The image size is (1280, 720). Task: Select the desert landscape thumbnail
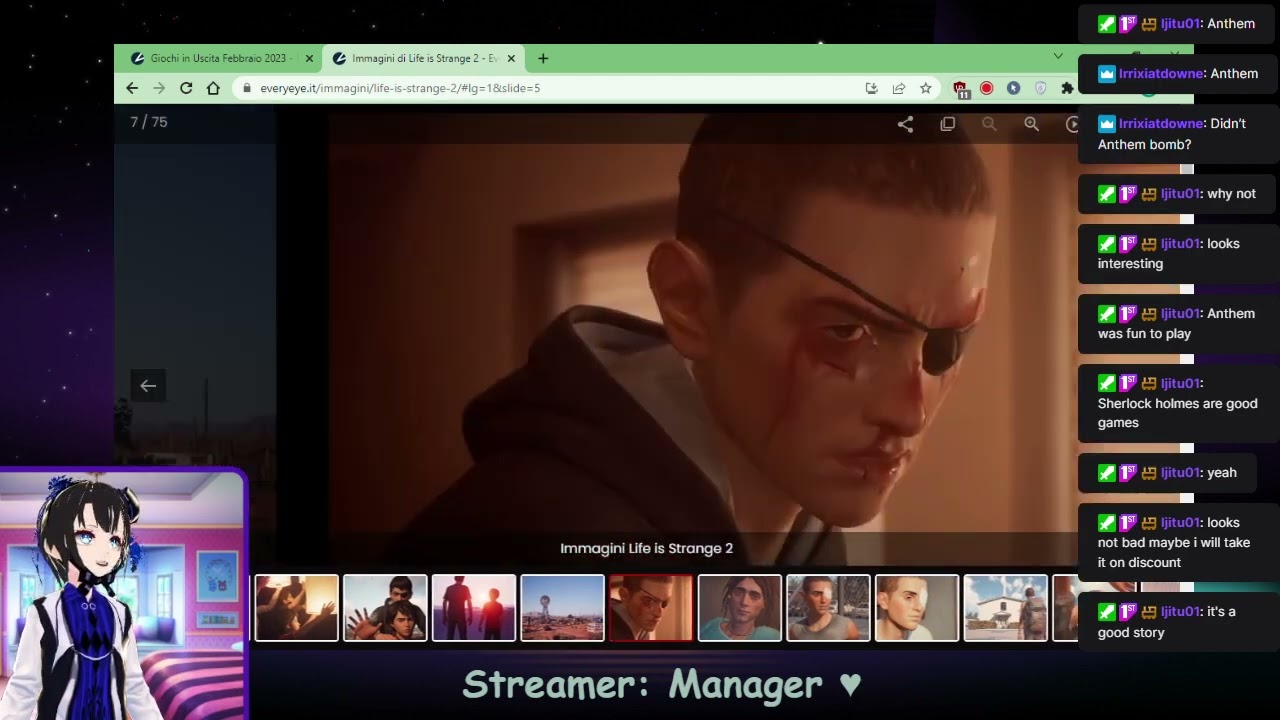pos(562,607)
